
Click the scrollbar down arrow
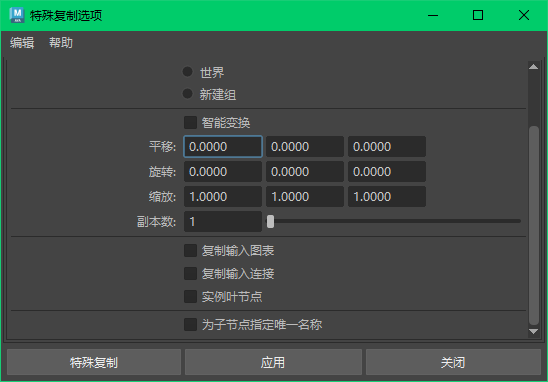click(533, 331)
